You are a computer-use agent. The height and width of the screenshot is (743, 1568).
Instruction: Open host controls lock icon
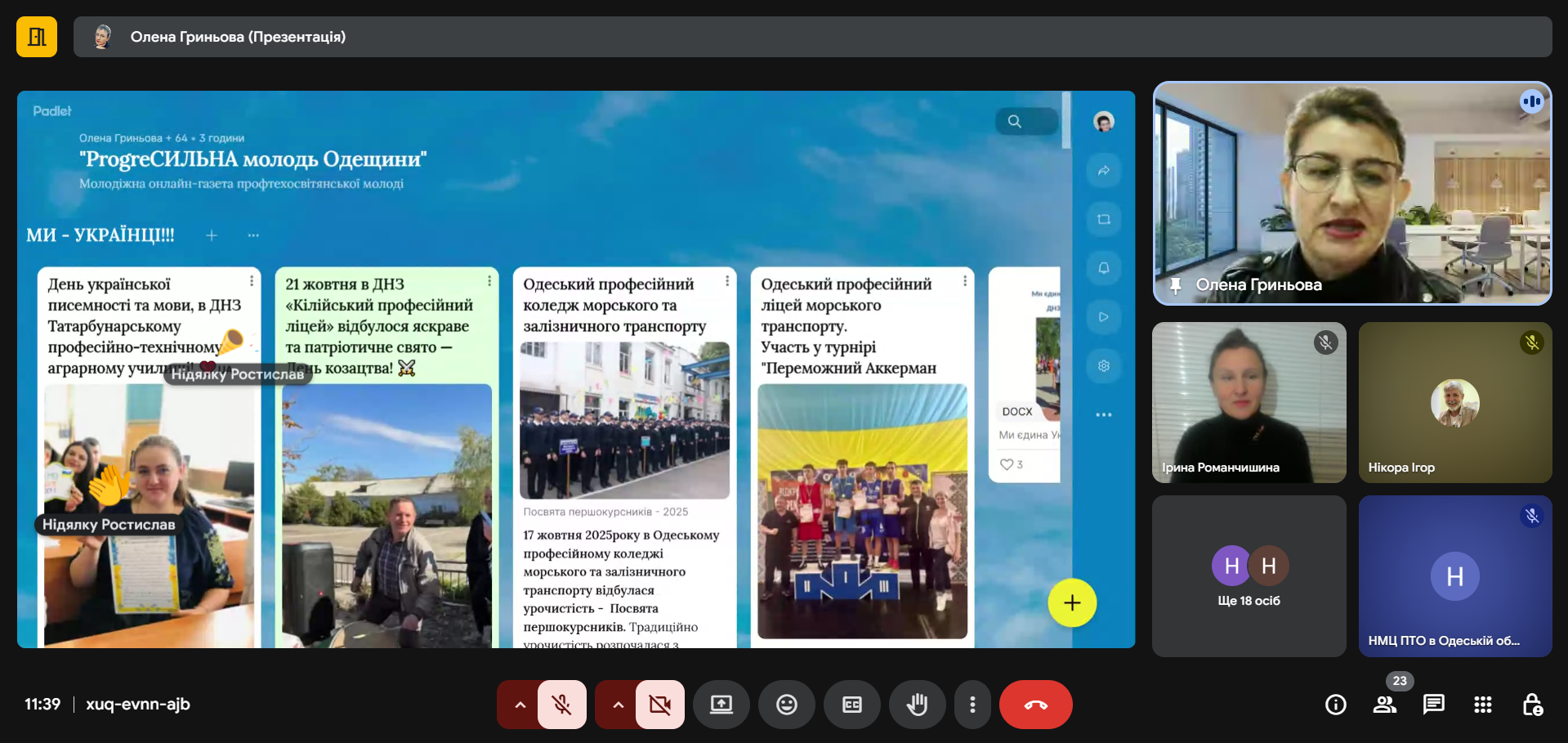(1532, 704)
